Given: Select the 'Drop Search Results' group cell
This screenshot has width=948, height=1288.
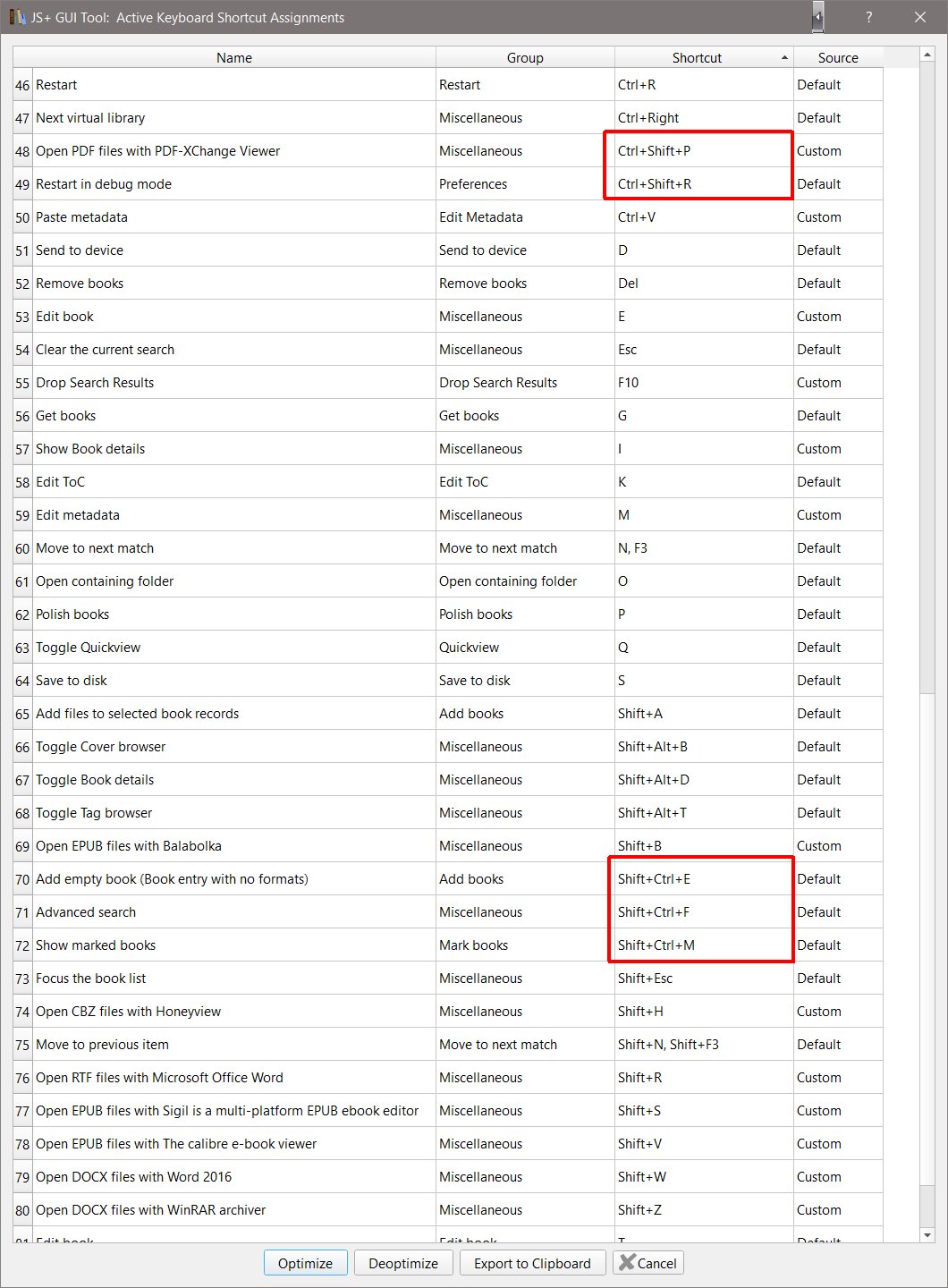Looking at the screenshot, I should (x=525, y=383).
